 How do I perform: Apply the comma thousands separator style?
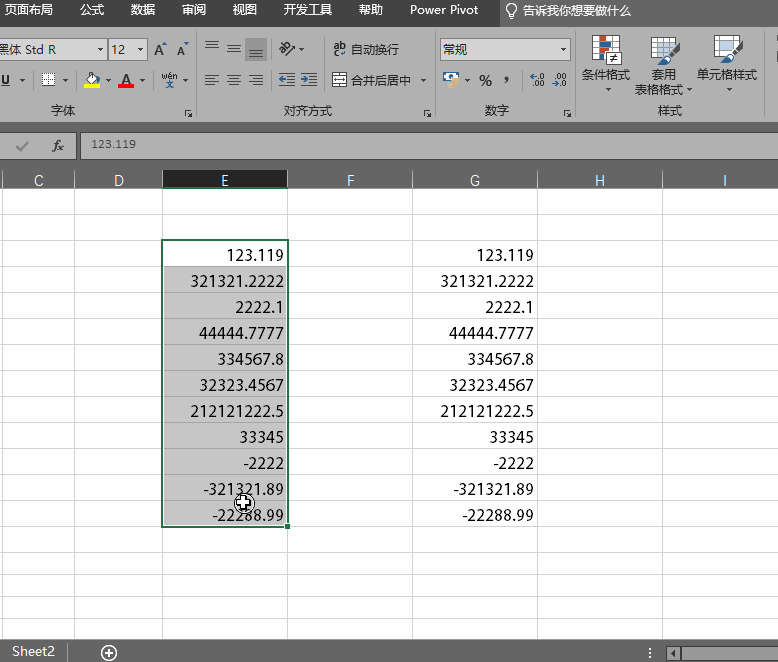coord(507,80)
